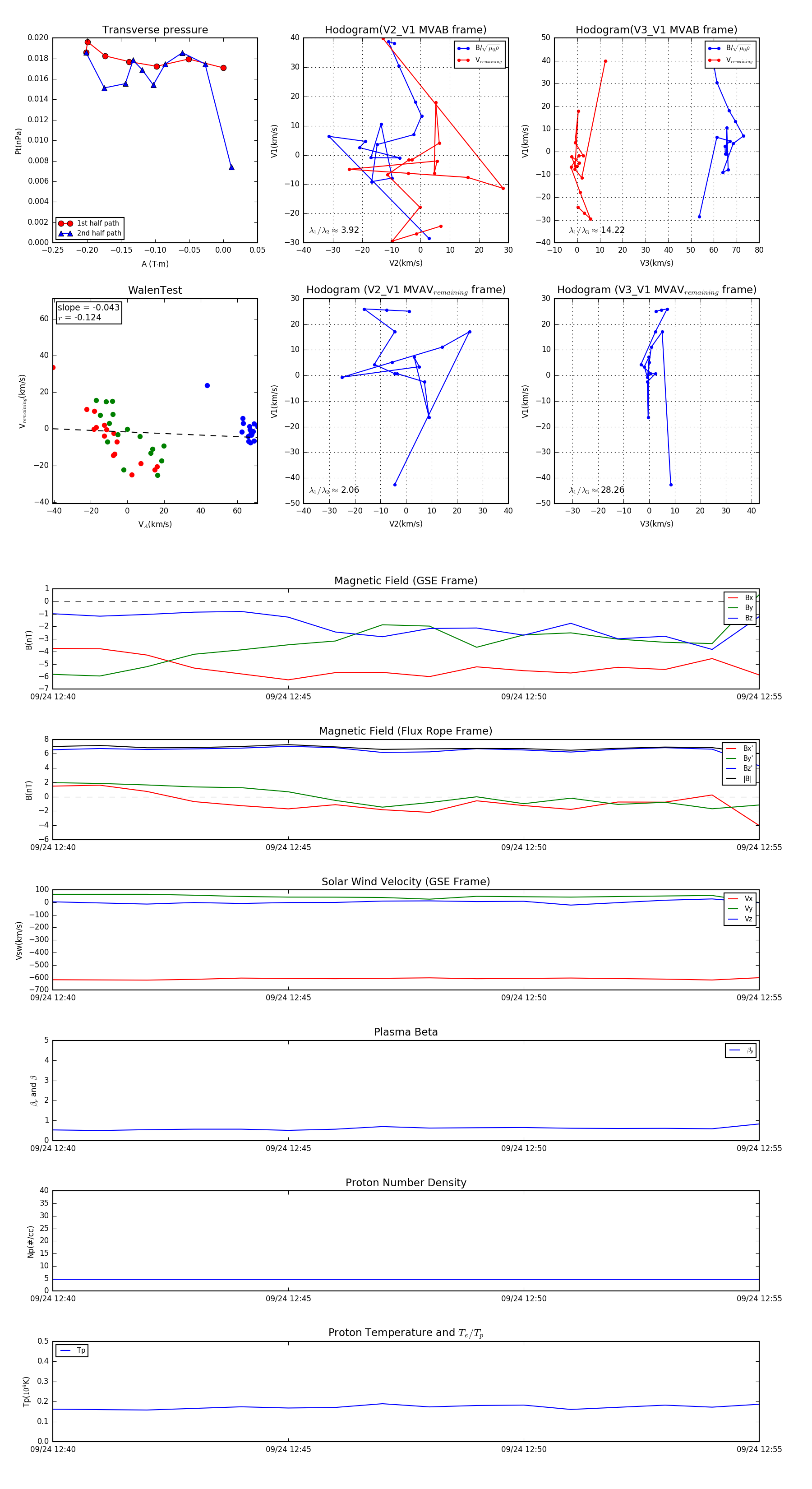The width and height of the screenshot is (812, 1489).
Task: Click the 'Plasma Beta' title
Action: [x=406, y=1032]
